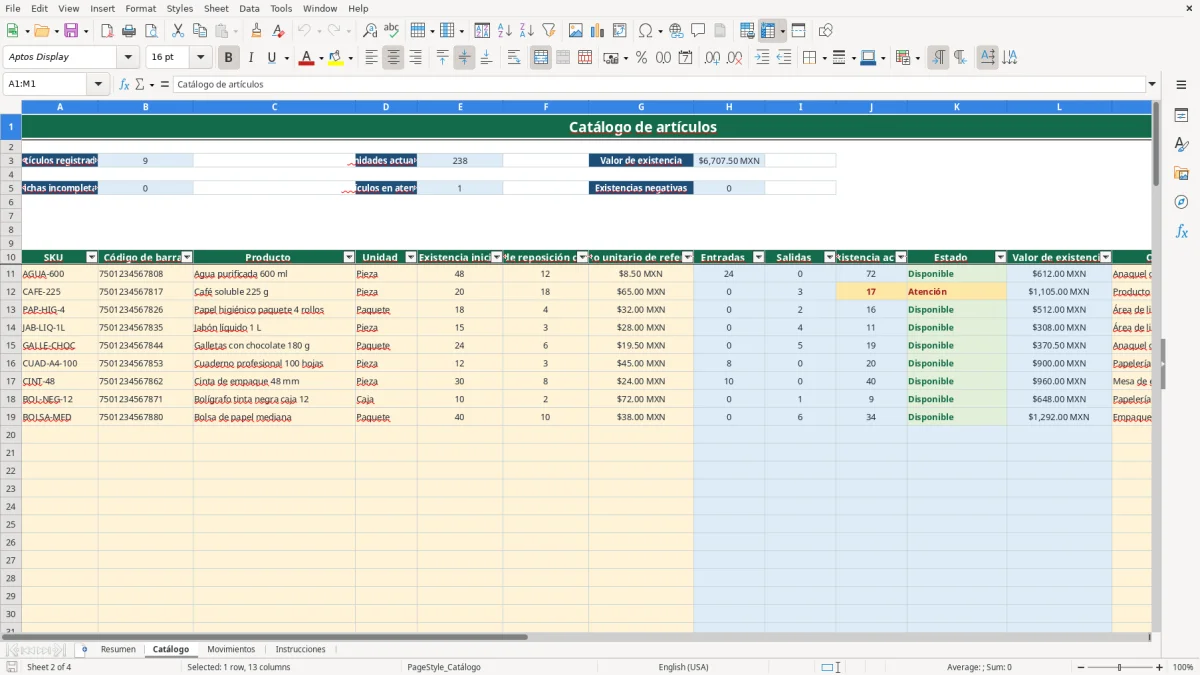Insert a hyperlink
Viewport: 1200px width, 675px height.
pos(676,31)
